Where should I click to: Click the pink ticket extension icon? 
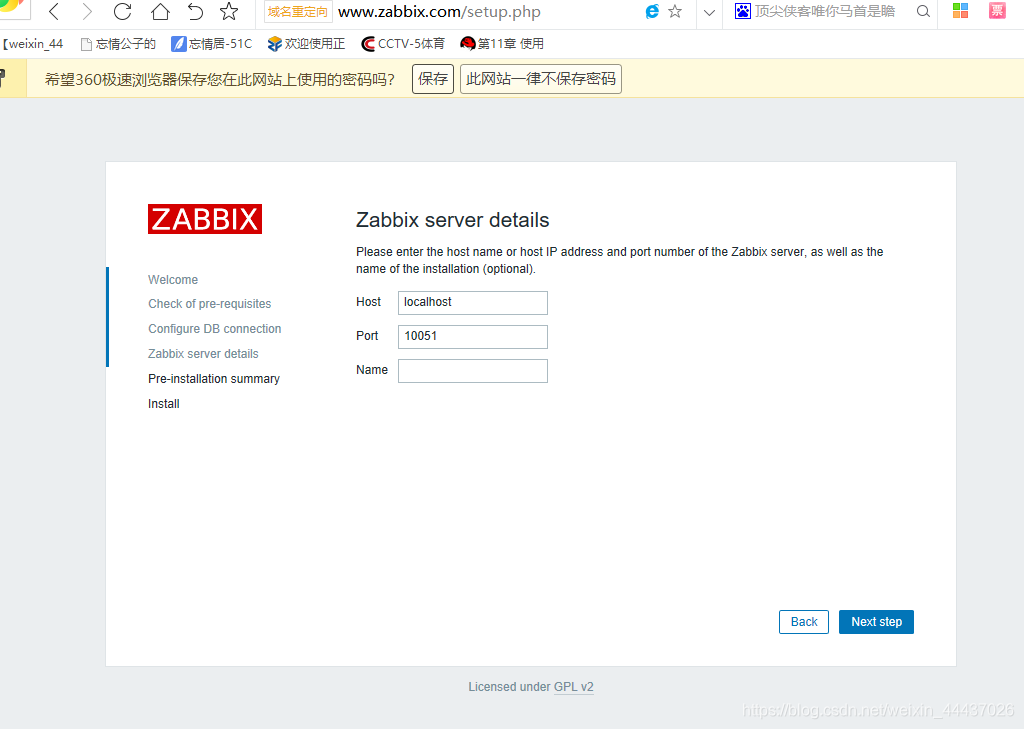(x=997, y=10)
